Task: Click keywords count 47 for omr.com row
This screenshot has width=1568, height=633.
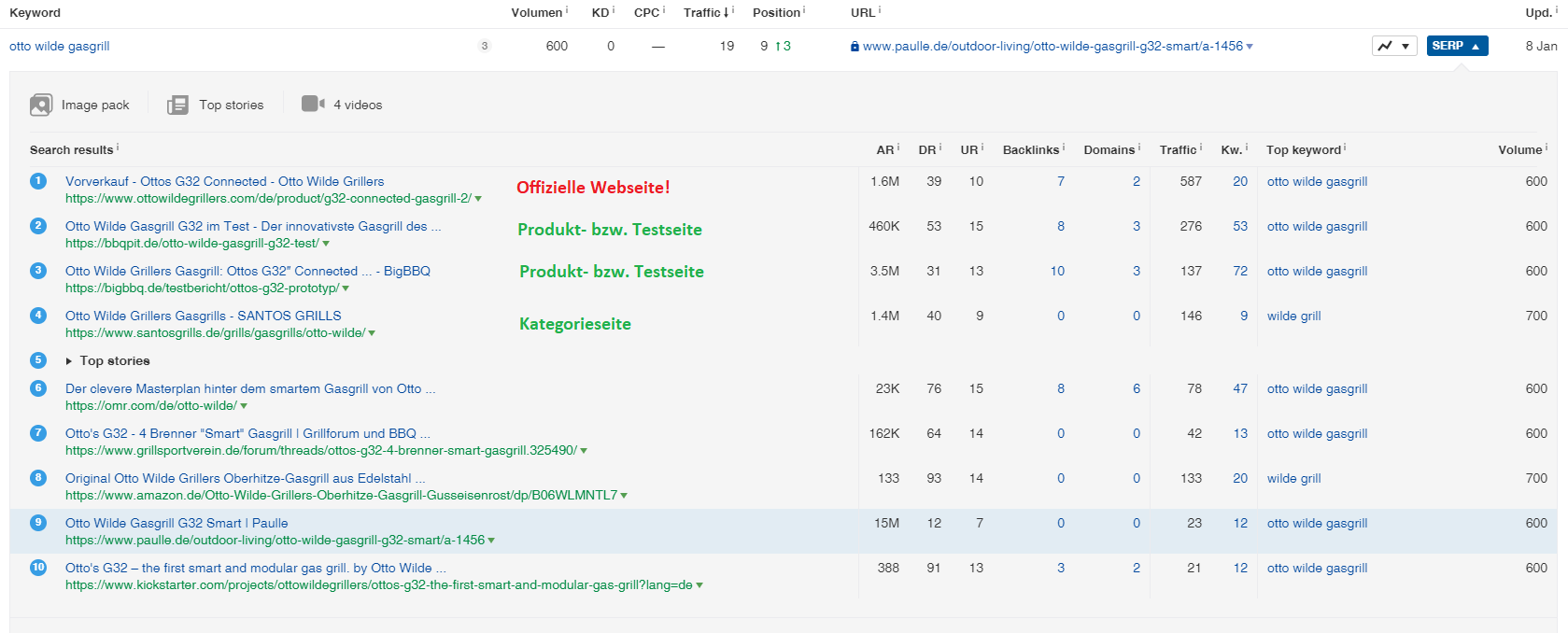Action: tap(1240, 388)
